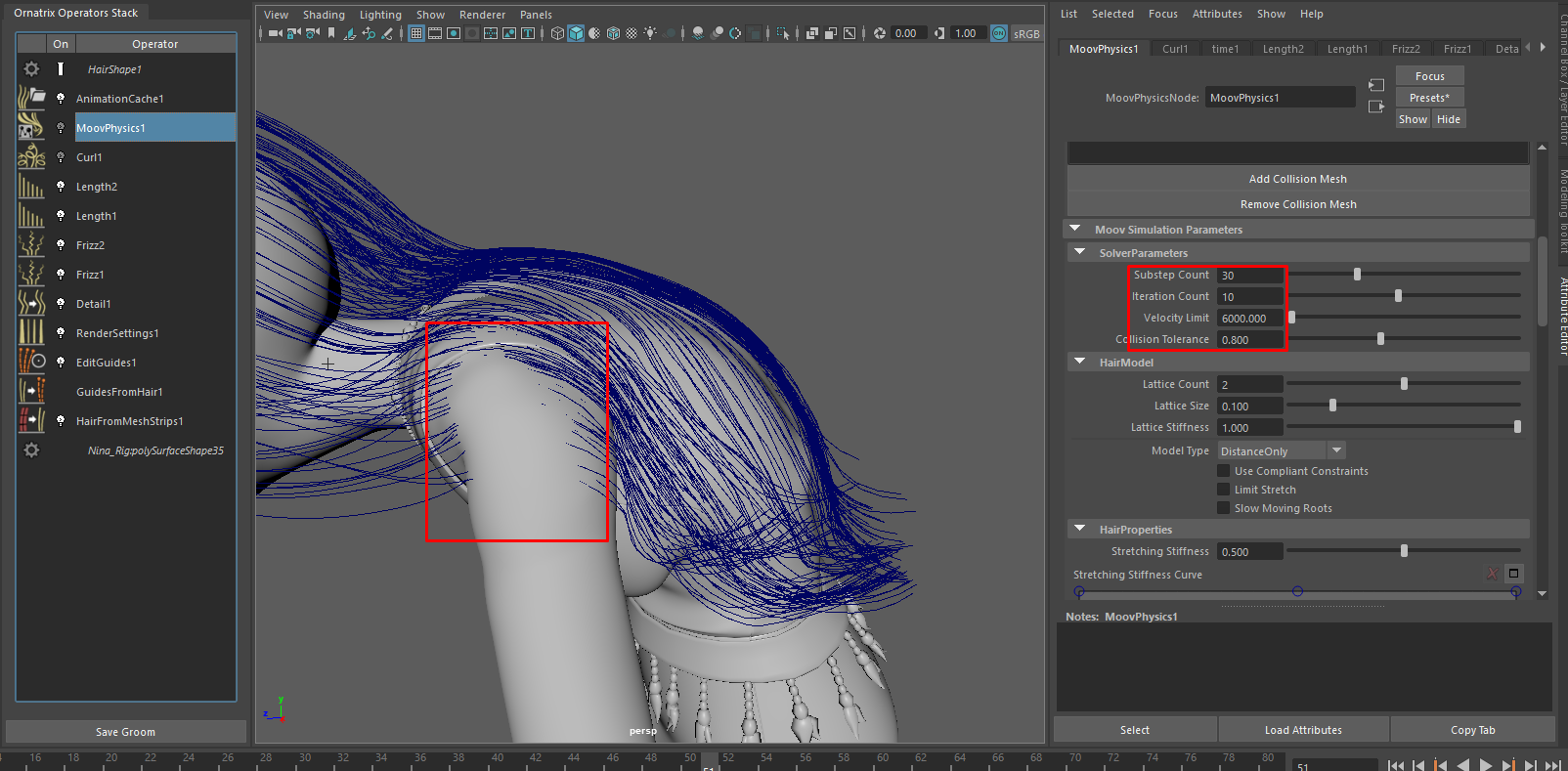Click the Curl1 operator icon in stack
Image resolution: width=1568 pixels, height=771 pixels.
tap(31, 157)
